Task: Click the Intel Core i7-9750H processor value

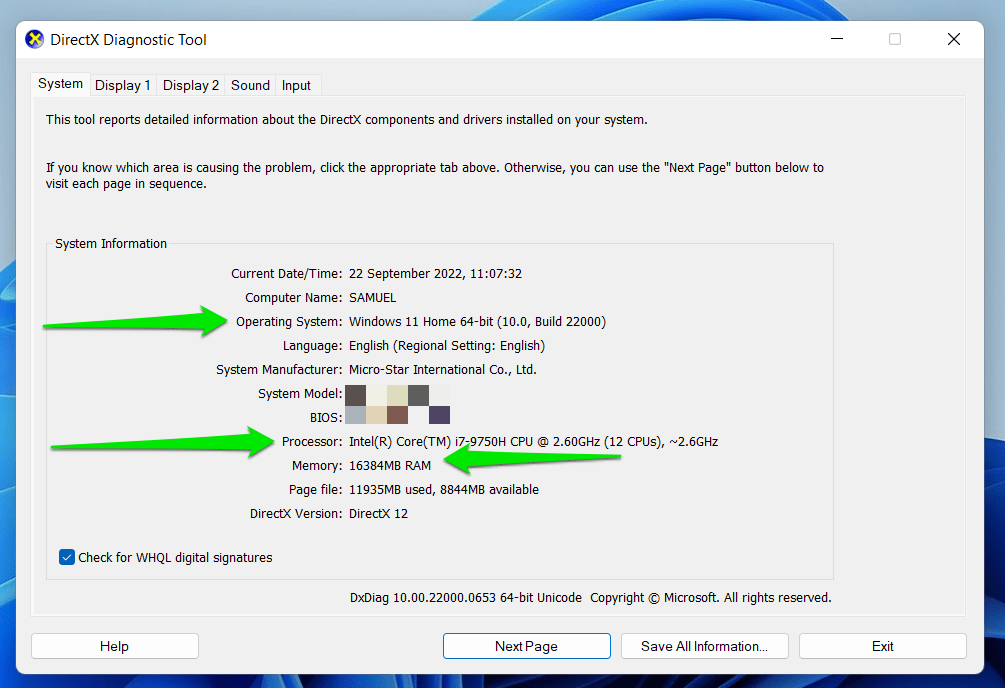Action: point(533,442)
